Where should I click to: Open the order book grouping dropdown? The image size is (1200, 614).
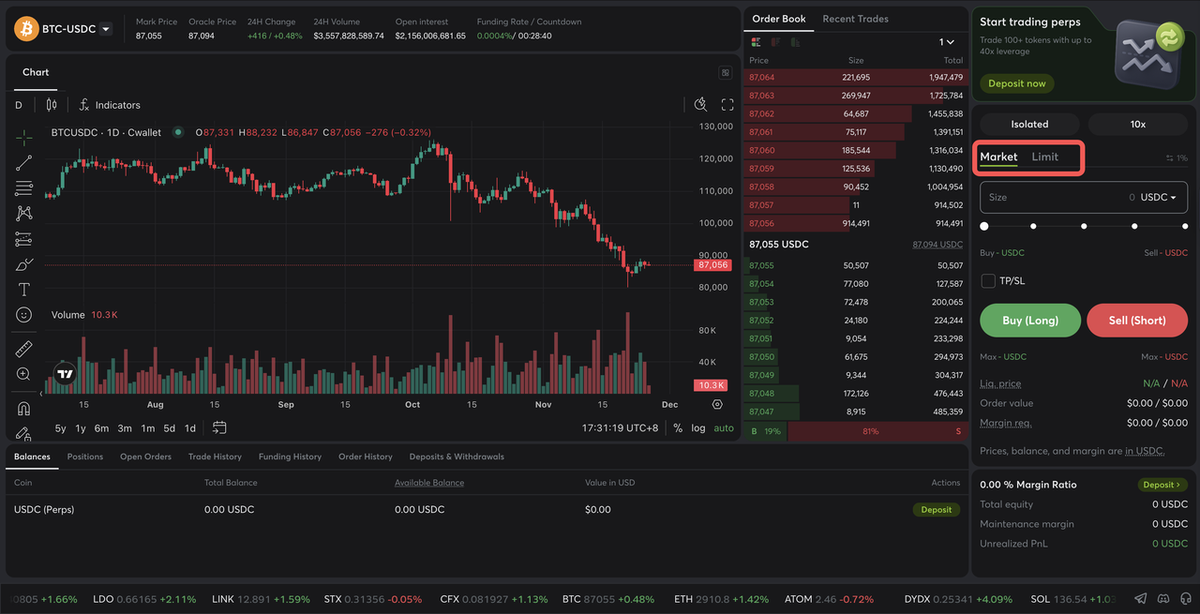(946, 42)
